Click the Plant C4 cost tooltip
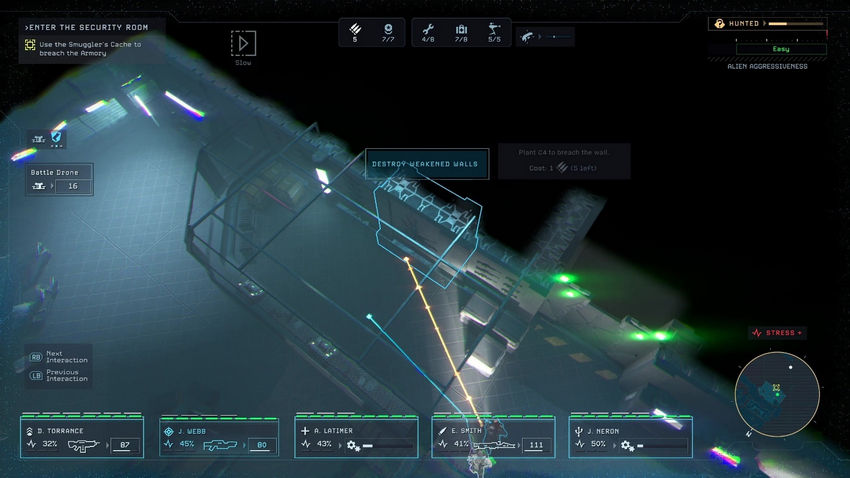 pyautogui.click(x=564, y=160)
